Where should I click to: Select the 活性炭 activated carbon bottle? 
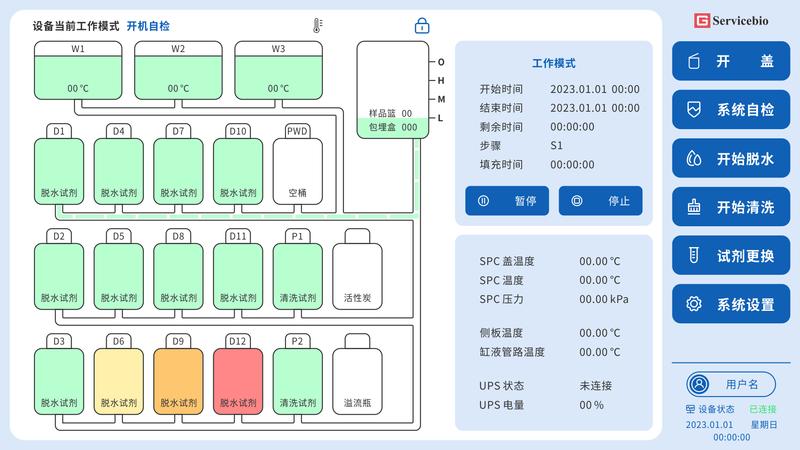pyautogui.click(x=357, y=269)
